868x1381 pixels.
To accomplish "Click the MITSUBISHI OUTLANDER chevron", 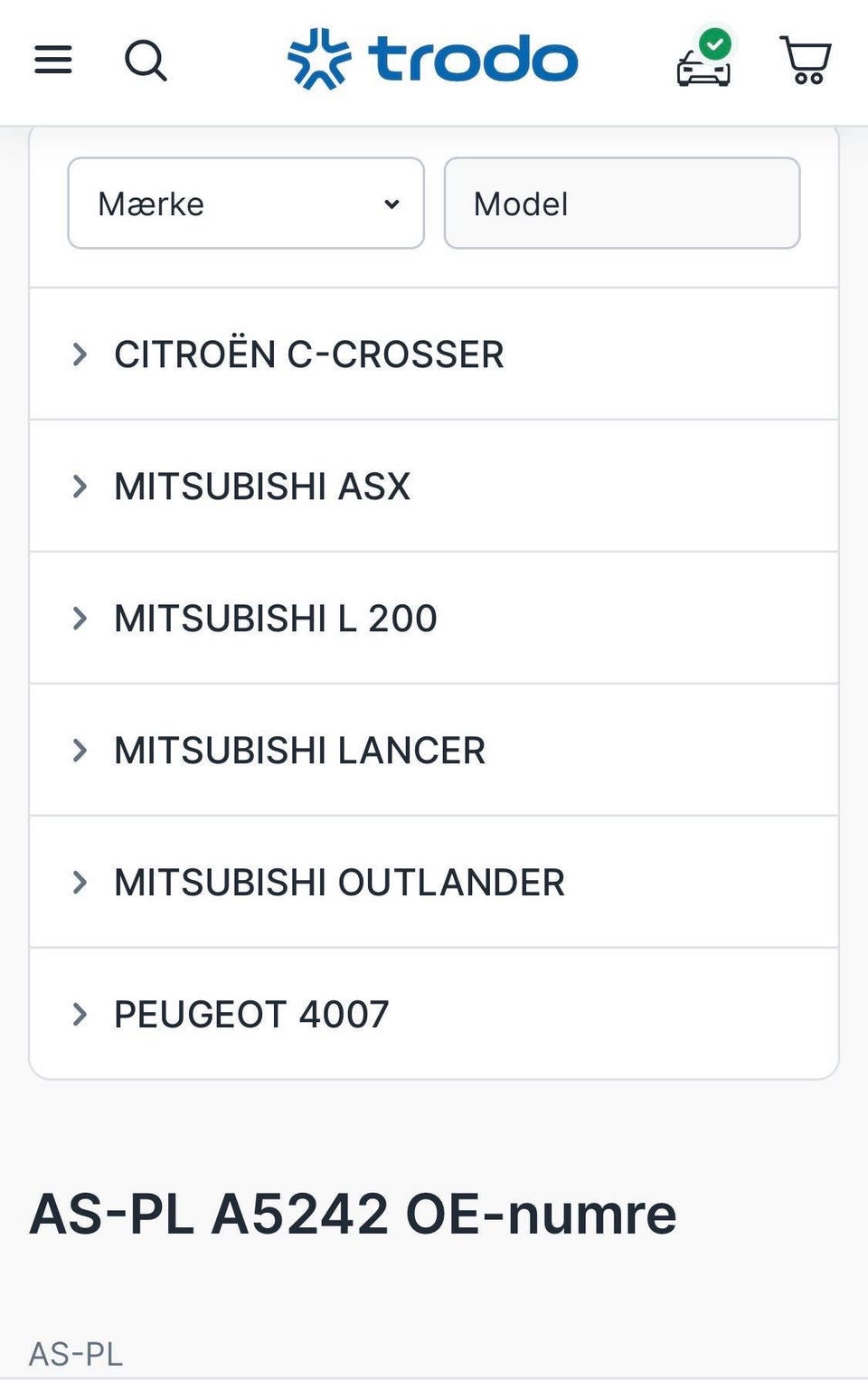I will point(80,883).
